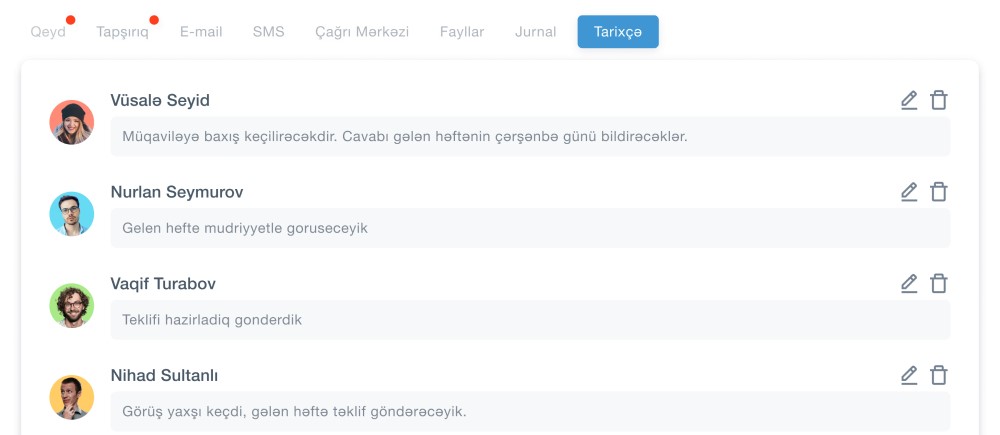Edit Nihad Sultanlı's note with pencil icon
Screen dimensions: 1000x435
908,376
